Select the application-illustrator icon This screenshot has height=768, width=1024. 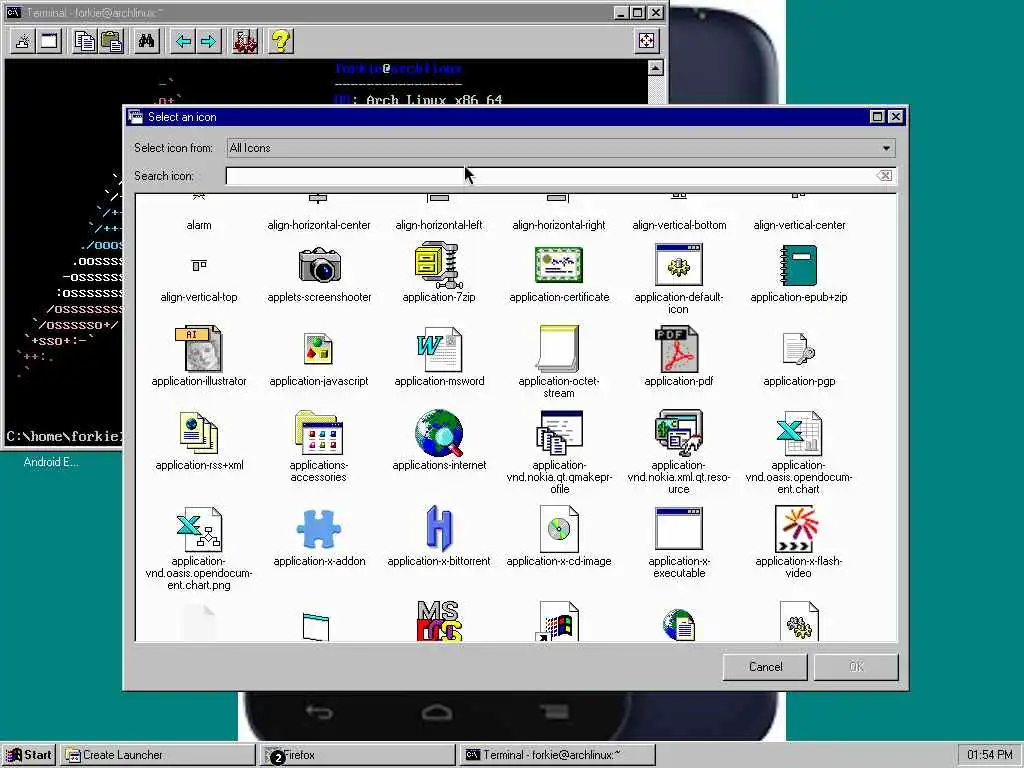pos(199,349)
